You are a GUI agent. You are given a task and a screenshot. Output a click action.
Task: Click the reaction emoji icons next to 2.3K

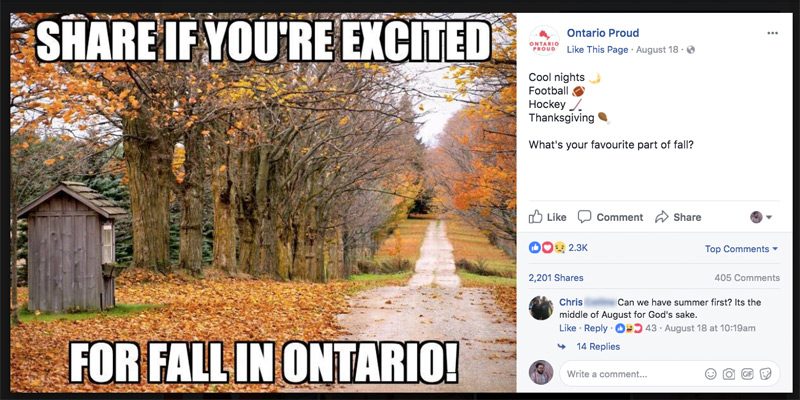tap(547, 247)
